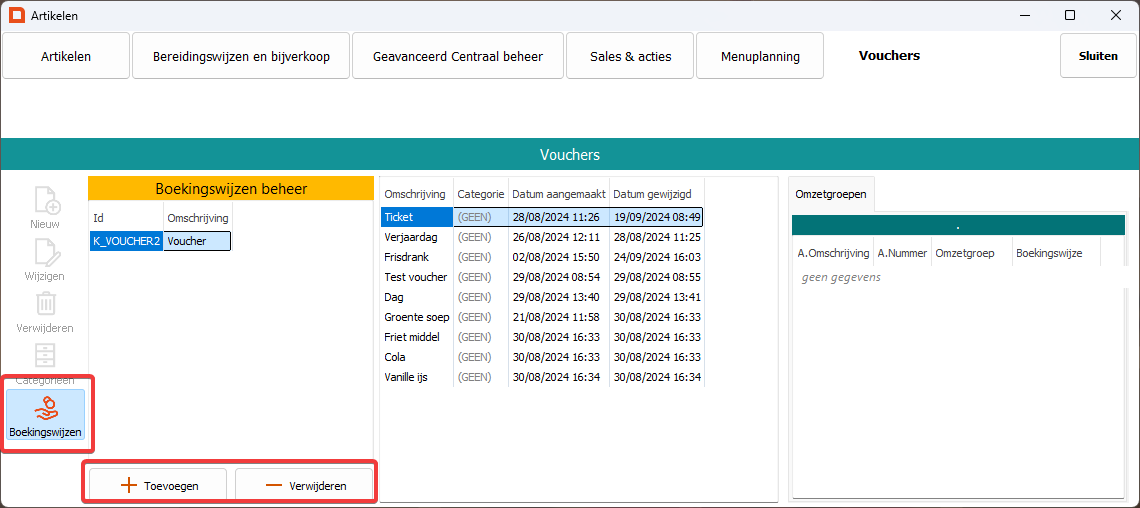Select the Groente soep voucher row
The width and height of the screenshot is (1140, 508).
pos(416,317)
